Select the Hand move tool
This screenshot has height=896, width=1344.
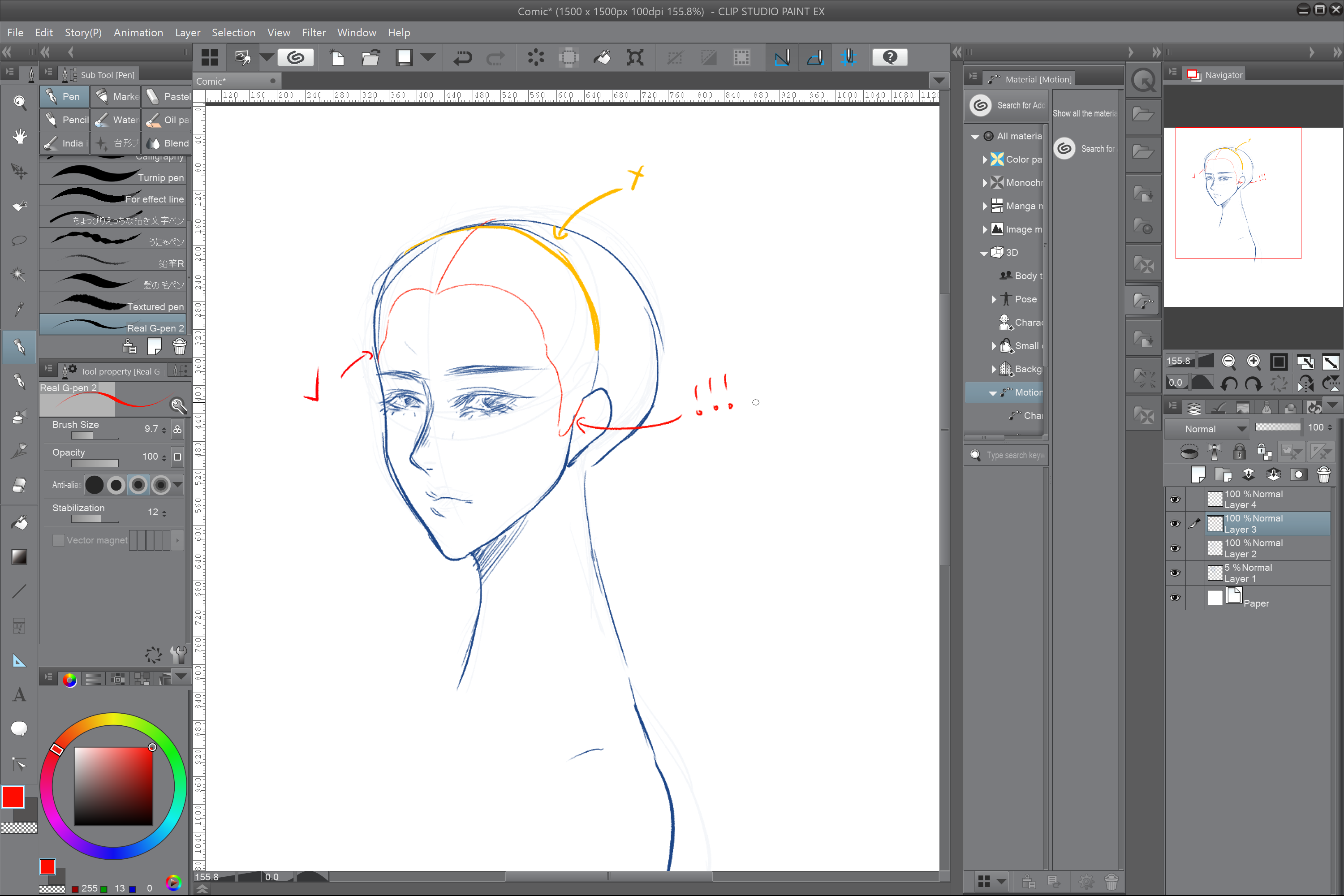point(19,137)
